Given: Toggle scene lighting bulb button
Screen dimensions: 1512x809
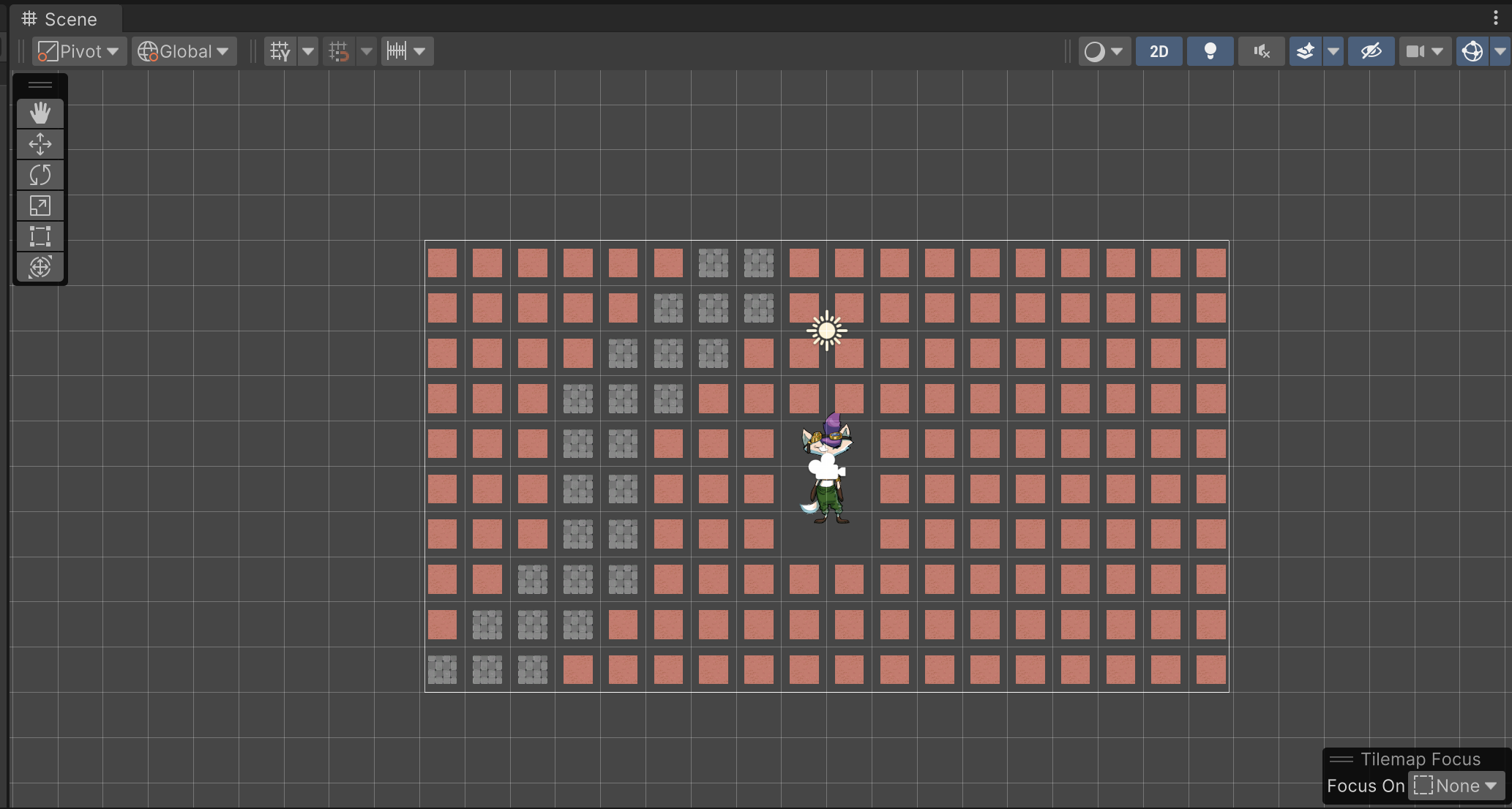Looking at the screenshot, I should point(1210,51).
